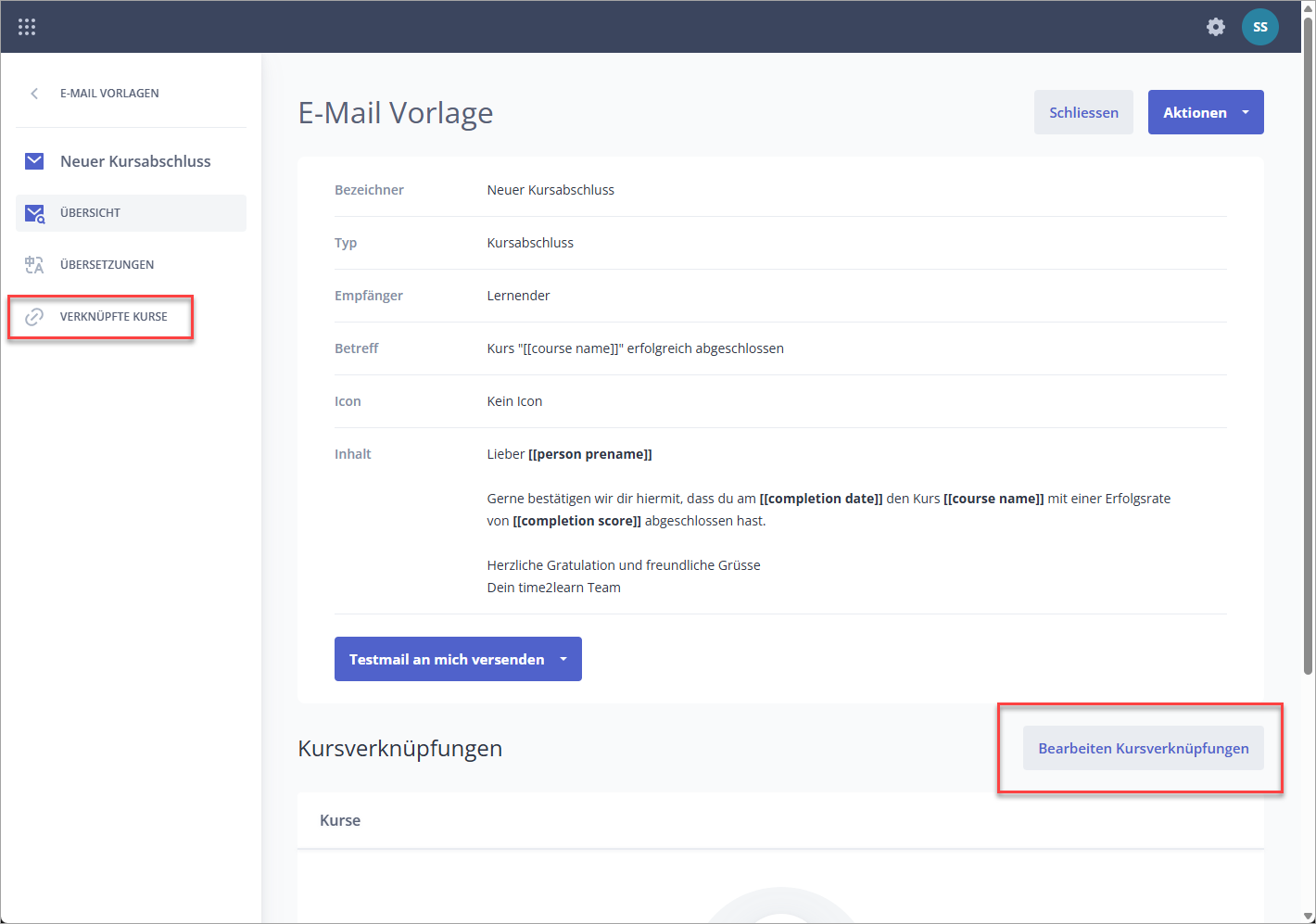Expand the Aktionen dropdown arrow
Viewport: 1316px width, 924px height.
[1246, 112]
